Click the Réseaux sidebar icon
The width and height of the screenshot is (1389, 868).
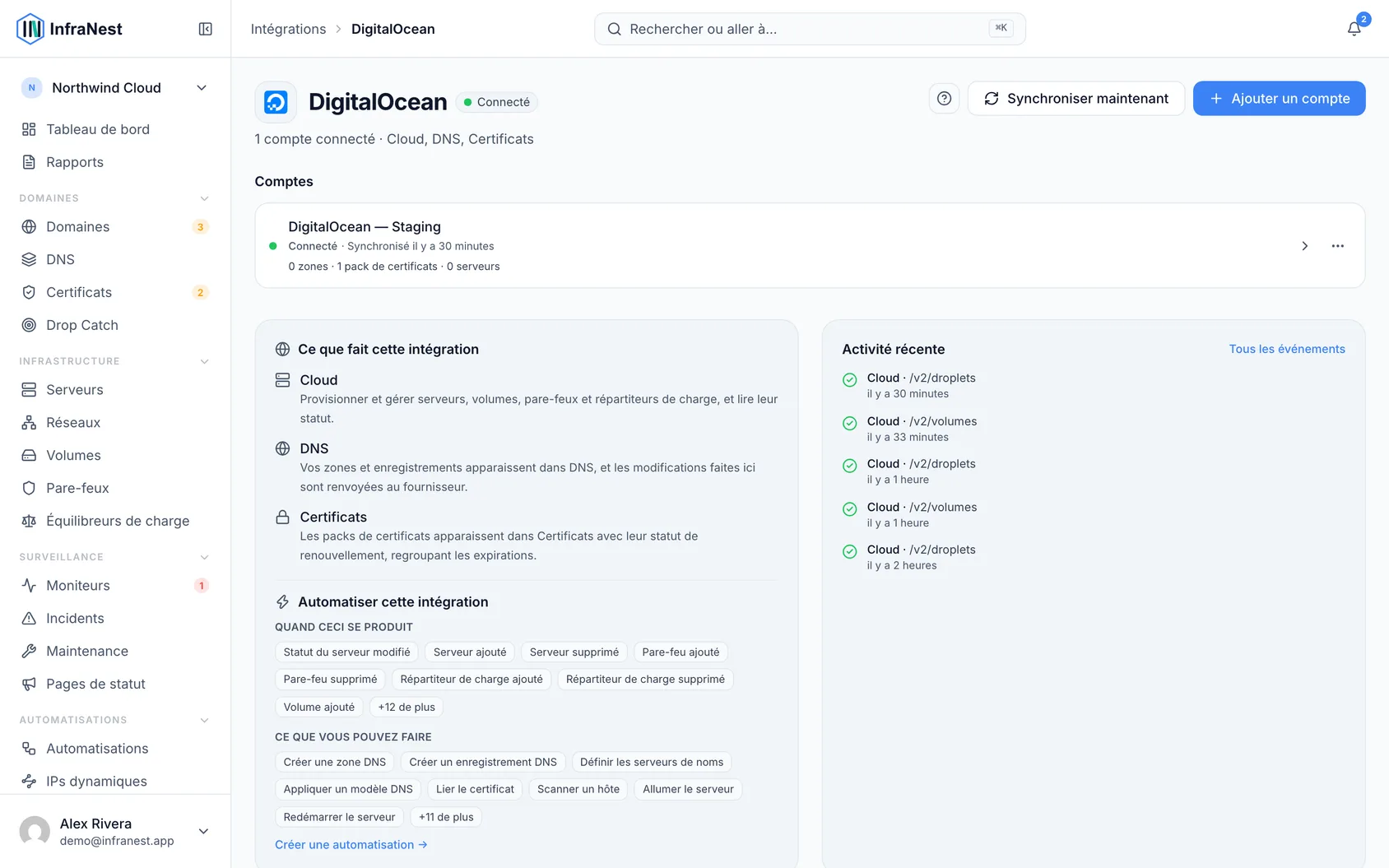(x=29, y=422)
